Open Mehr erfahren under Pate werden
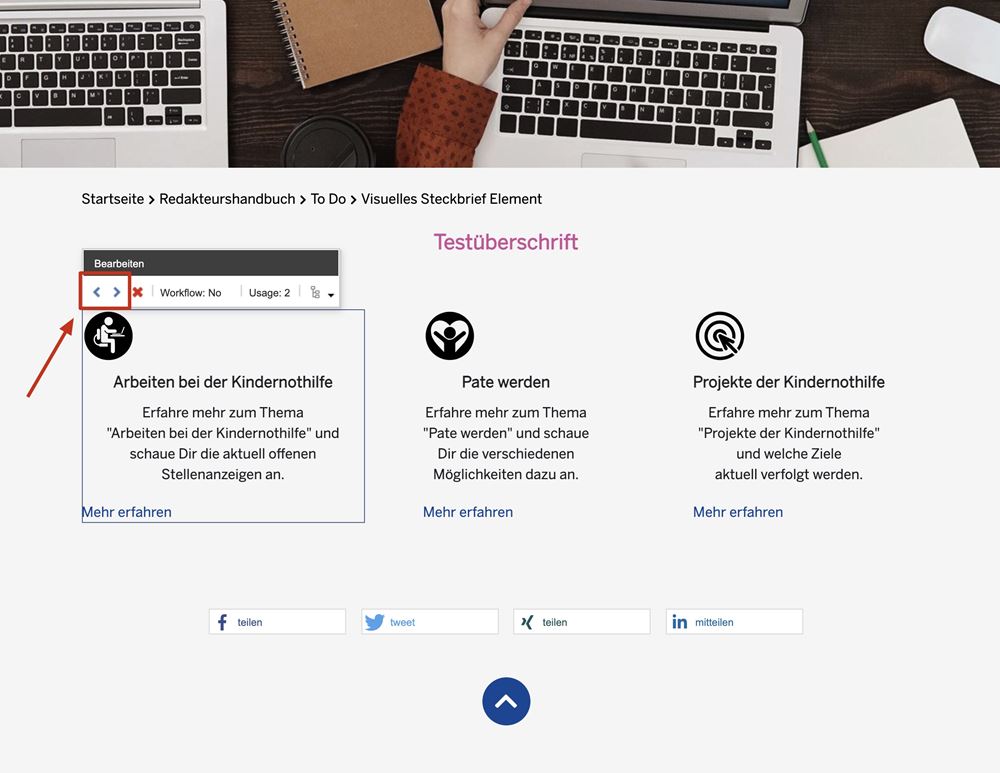The image size is (1000, 773). coord(467,512)
